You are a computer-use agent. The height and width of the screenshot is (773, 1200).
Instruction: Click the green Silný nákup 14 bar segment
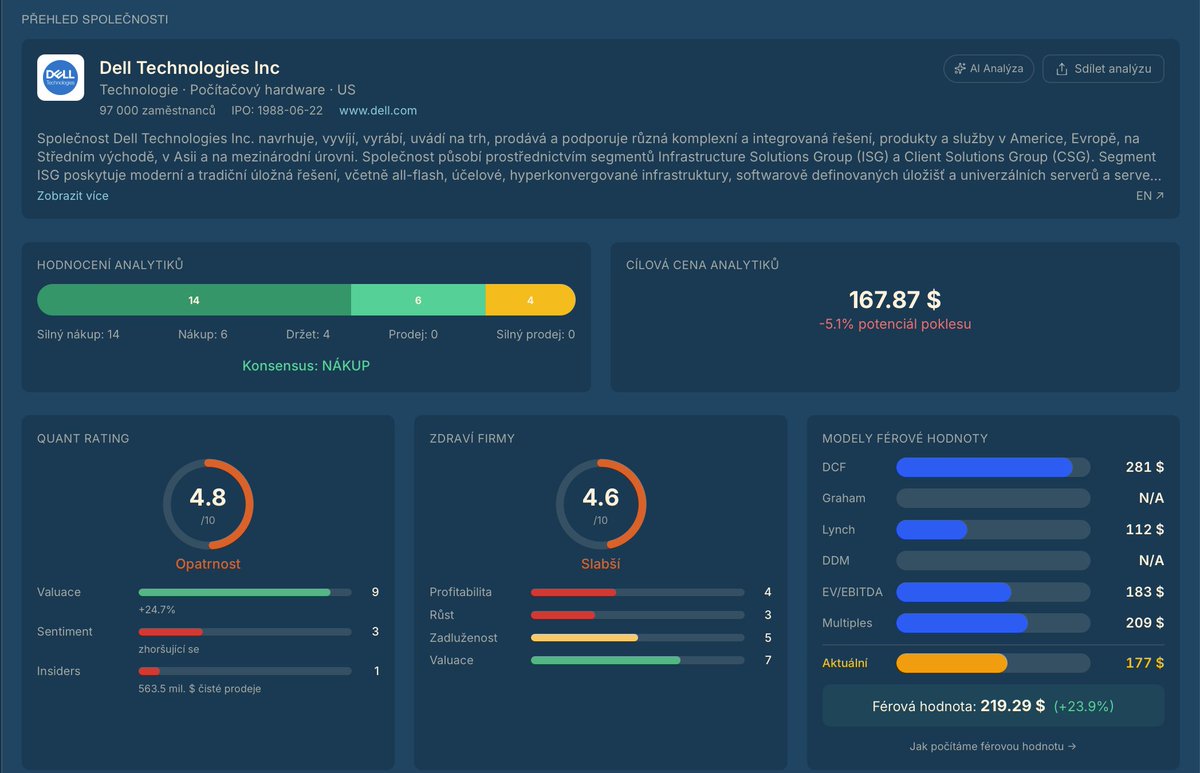[x=194, y=300]
